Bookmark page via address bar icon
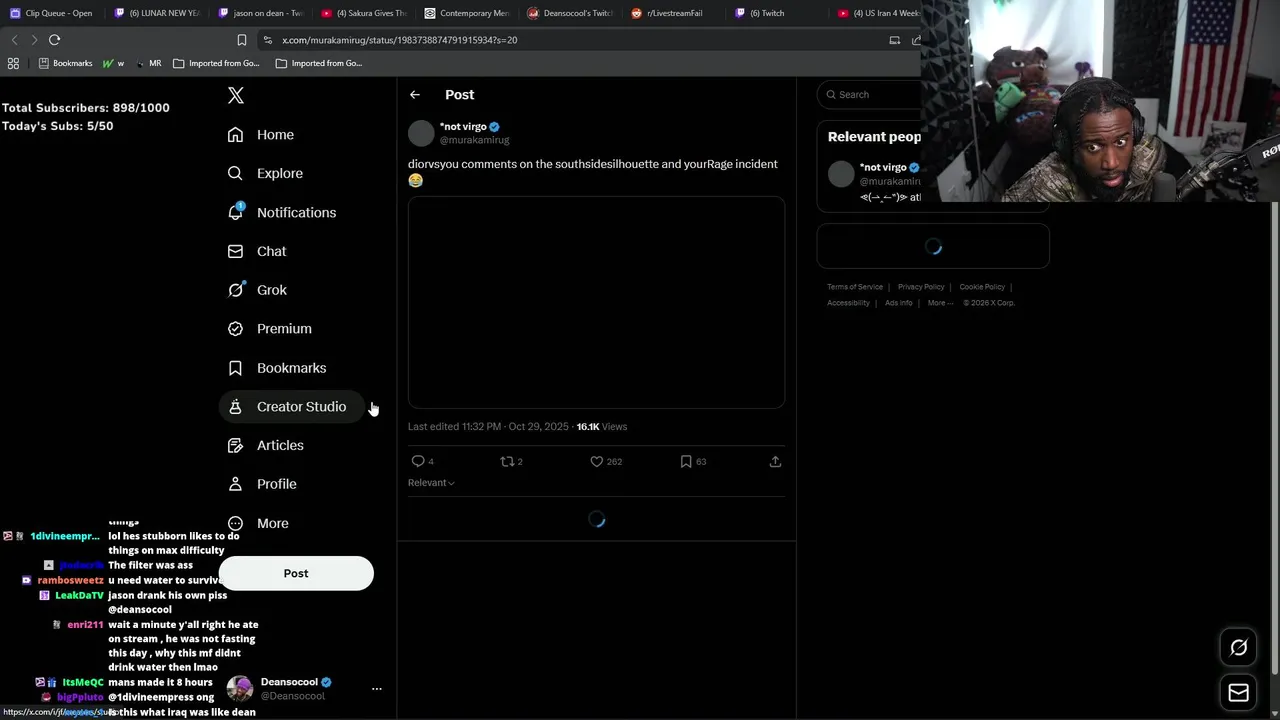This screenshot has height=720, width=1280. [x=242, y=40]
